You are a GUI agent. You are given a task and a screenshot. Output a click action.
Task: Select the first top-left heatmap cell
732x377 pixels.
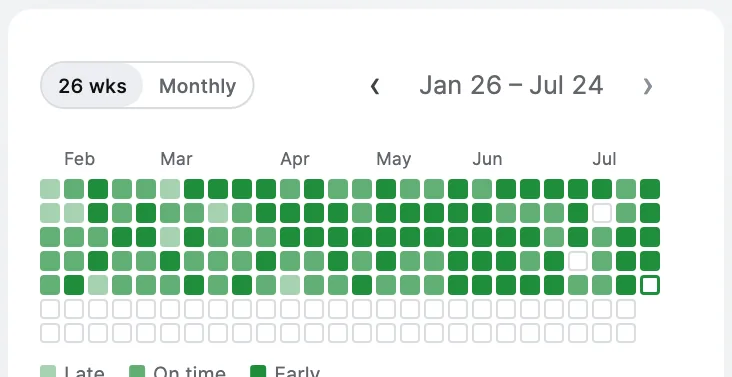tap(50, 189)
